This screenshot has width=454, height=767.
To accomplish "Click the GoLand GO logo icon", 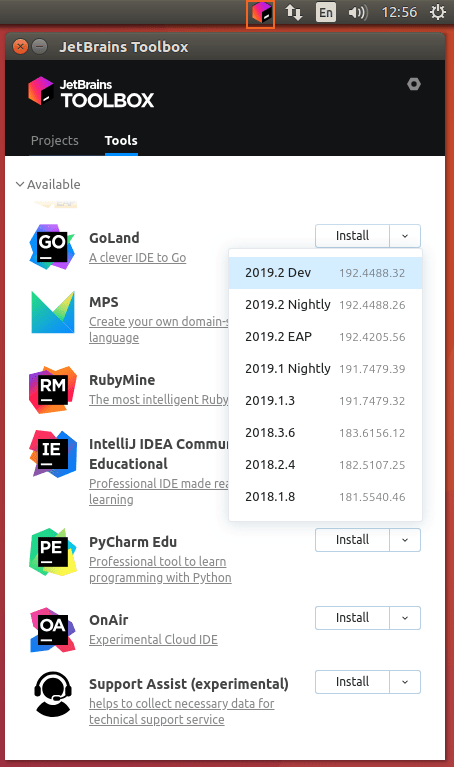I will 52,247.
